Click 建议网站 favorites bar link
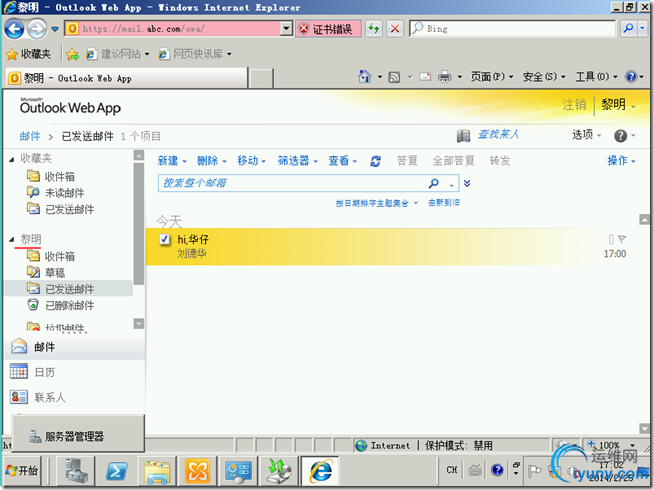The image size is (654, 490). point(117,54)
